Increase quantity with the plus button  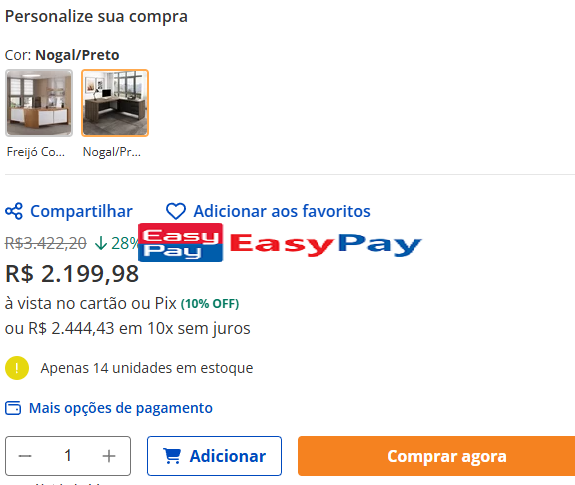(109, 456)
